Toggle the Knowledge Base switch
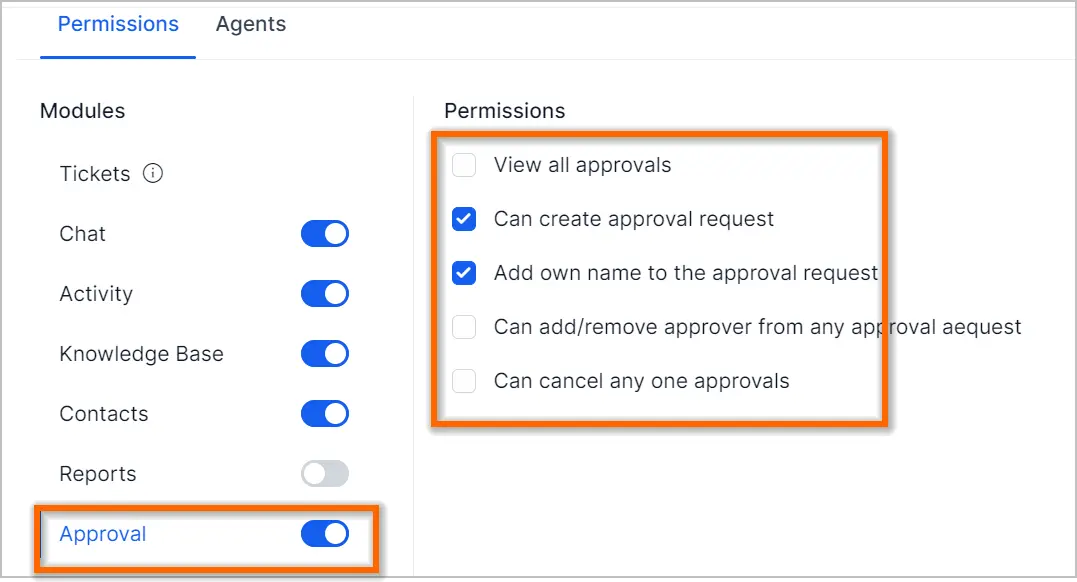The image size is (1077, 582). (x=325, y=354)
